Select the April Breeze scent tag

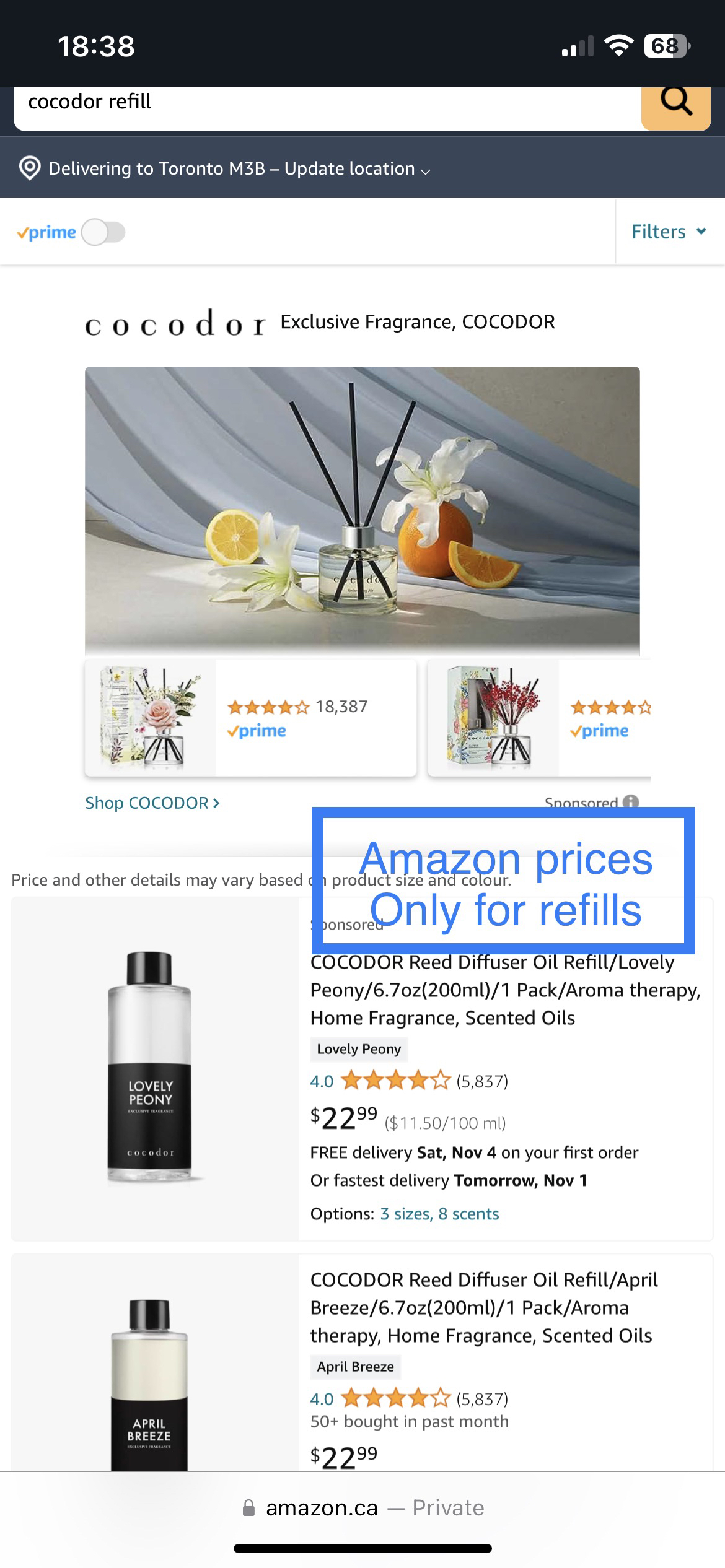click(355, 1367)
